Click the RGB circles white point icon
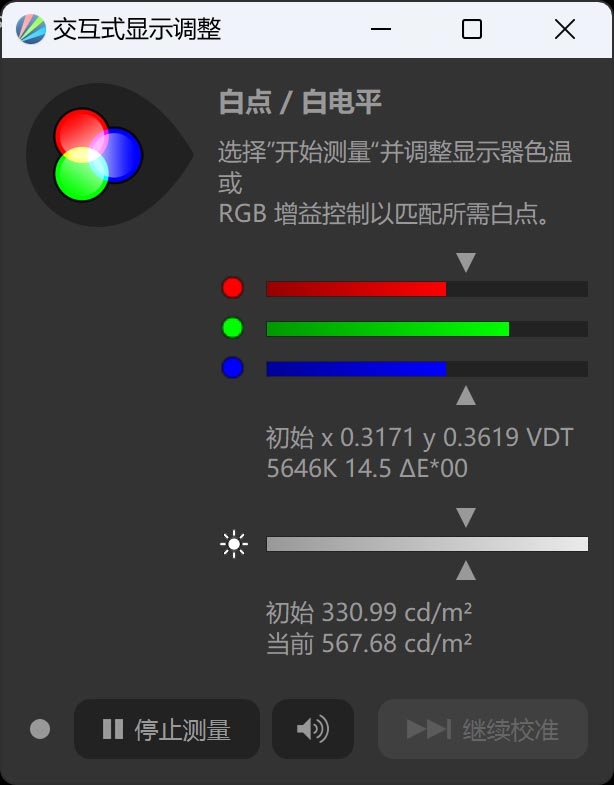This screenshot has height=785, width=614. point(99,155)
